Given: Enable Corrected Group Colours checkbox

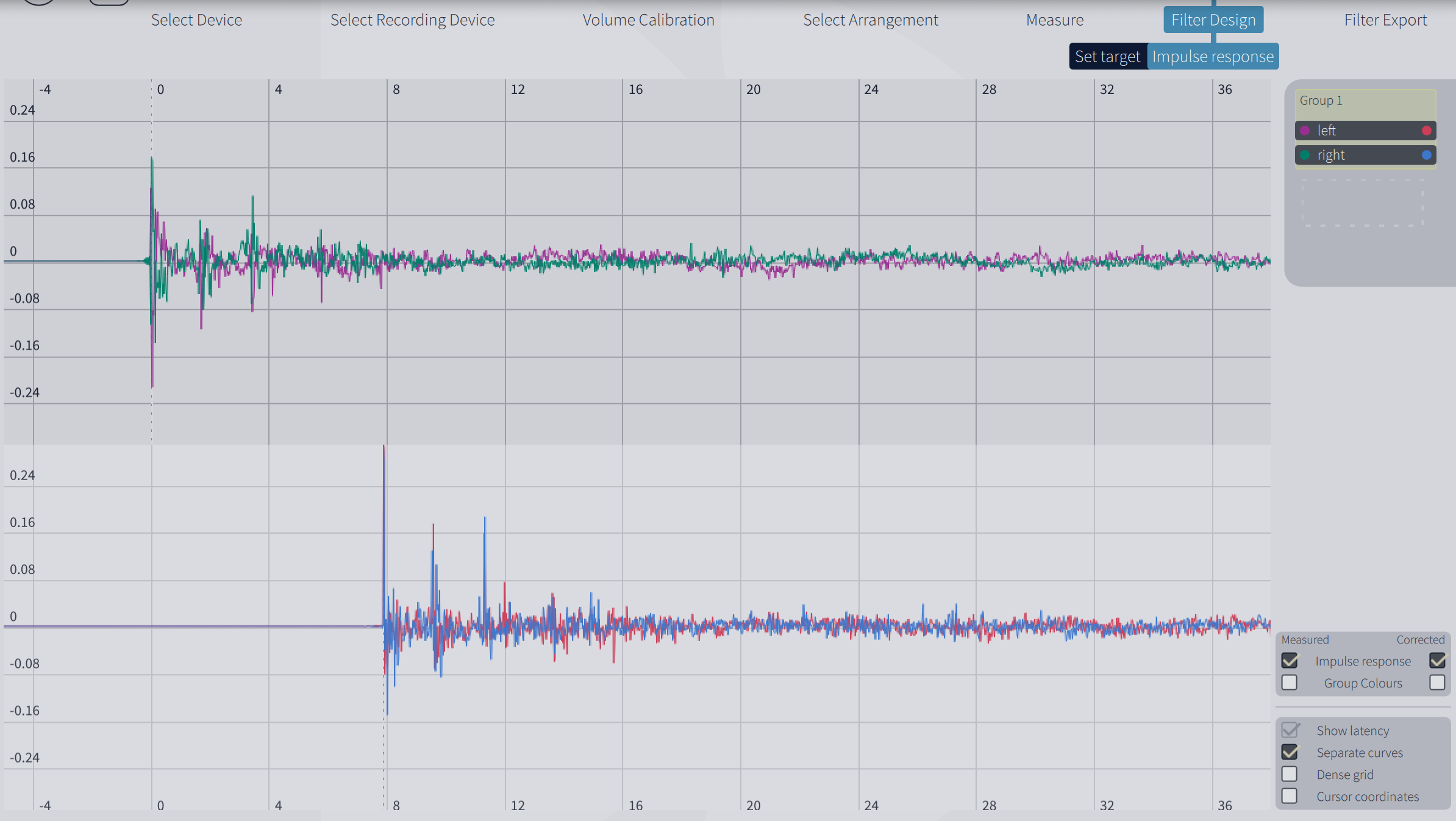Looking at the screenshot, I should pyautogui.click(x=1437, y=683).
